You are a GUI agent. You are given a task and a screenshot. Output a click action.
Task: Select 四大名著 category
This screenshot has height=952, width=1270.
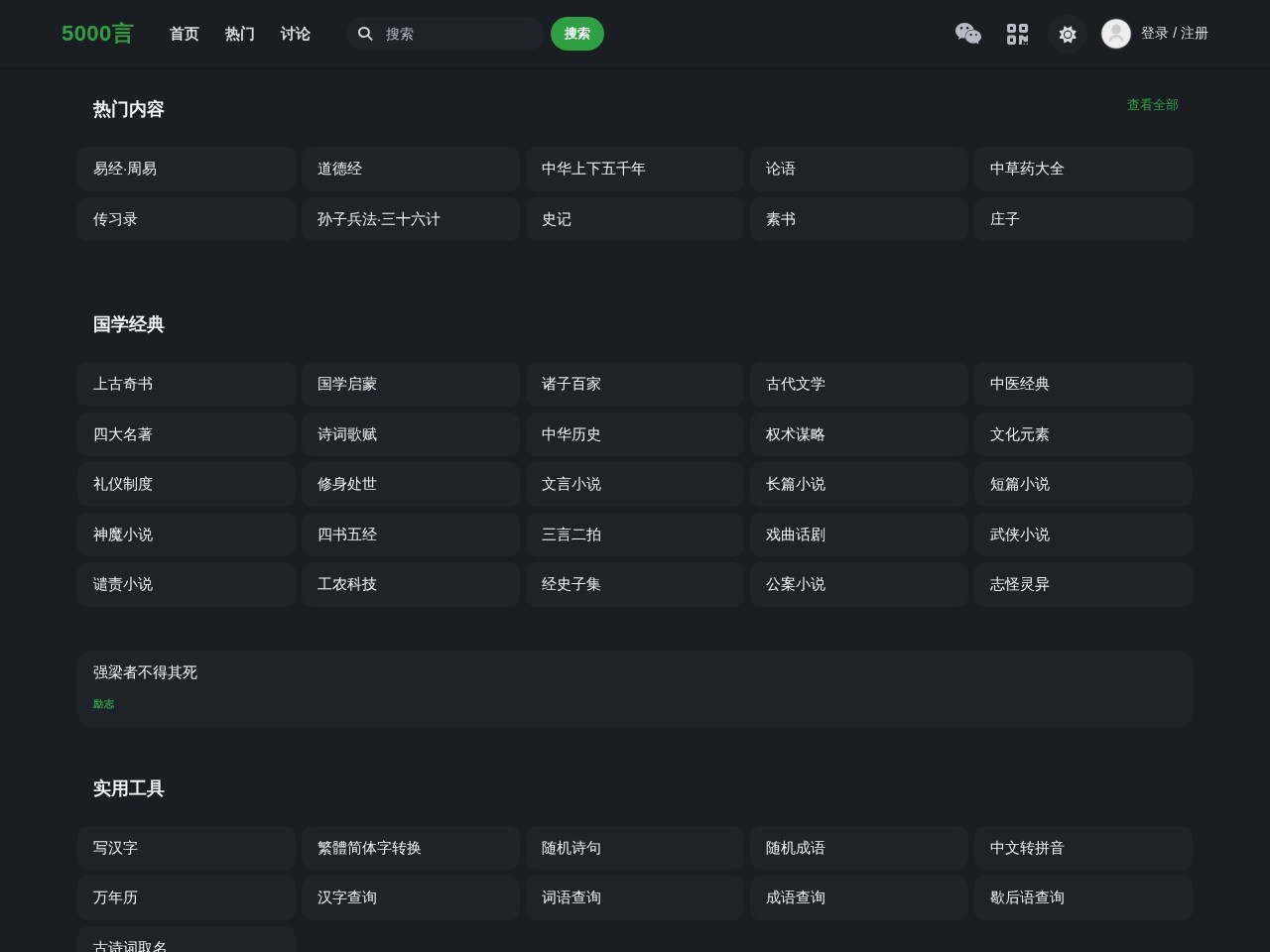point(187,434)
